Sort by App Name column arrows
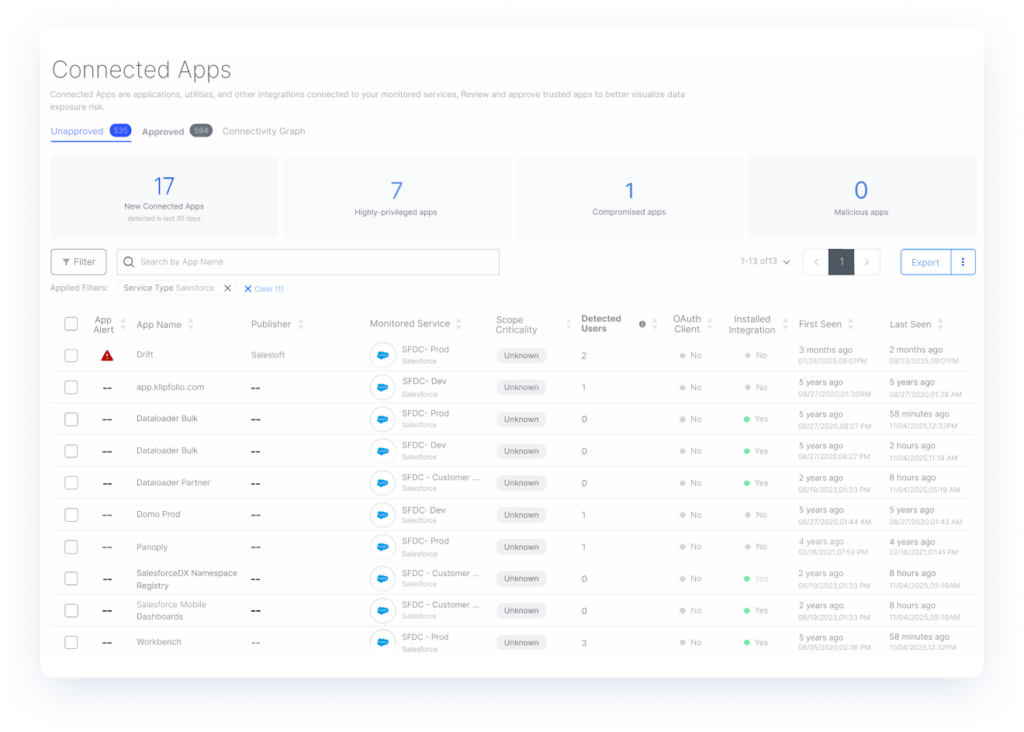1024x732 pixels. coord(191,324)
